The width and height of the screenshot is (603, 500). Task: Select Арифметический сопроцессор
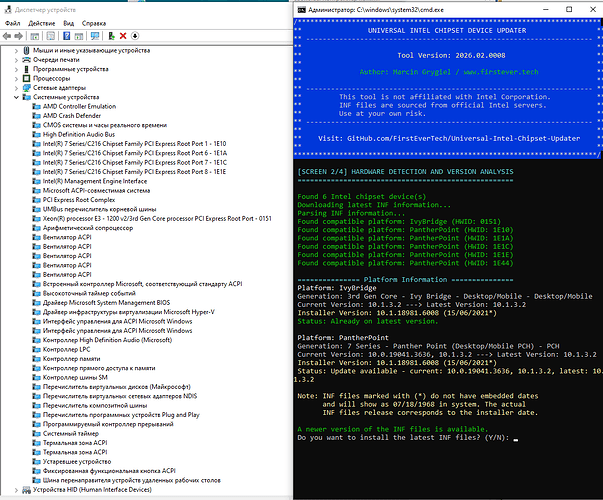point(88,228)
